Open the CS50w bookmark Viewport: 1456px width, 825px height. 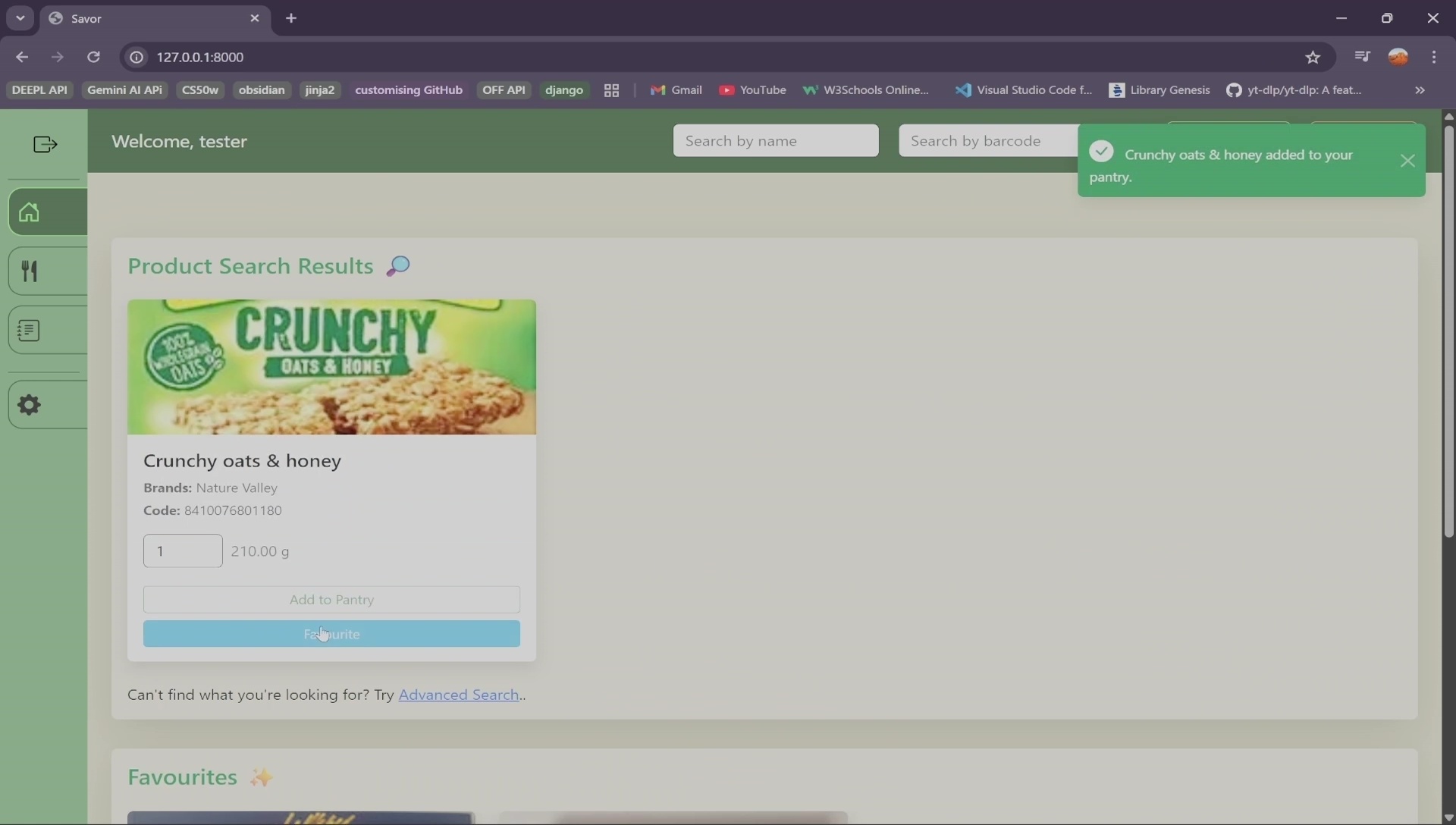coord(200,89)
